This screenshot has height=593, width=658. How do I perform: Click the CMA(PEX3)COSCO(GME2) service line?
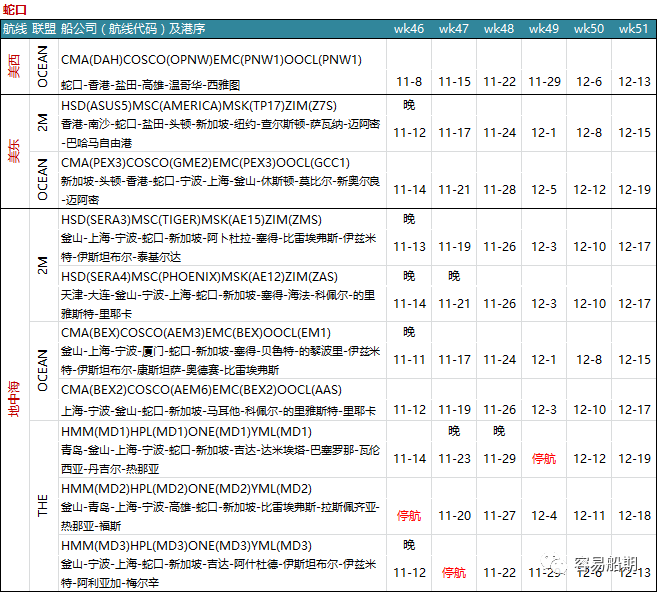point(205,163)
